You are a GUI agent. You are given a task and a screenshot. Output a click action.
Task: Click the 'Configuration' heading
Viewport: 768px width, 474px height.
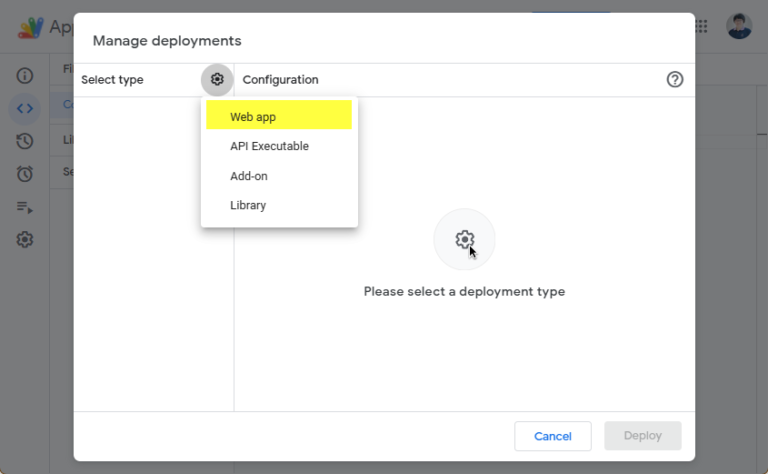pyautogui.click(x=280, y=79)
